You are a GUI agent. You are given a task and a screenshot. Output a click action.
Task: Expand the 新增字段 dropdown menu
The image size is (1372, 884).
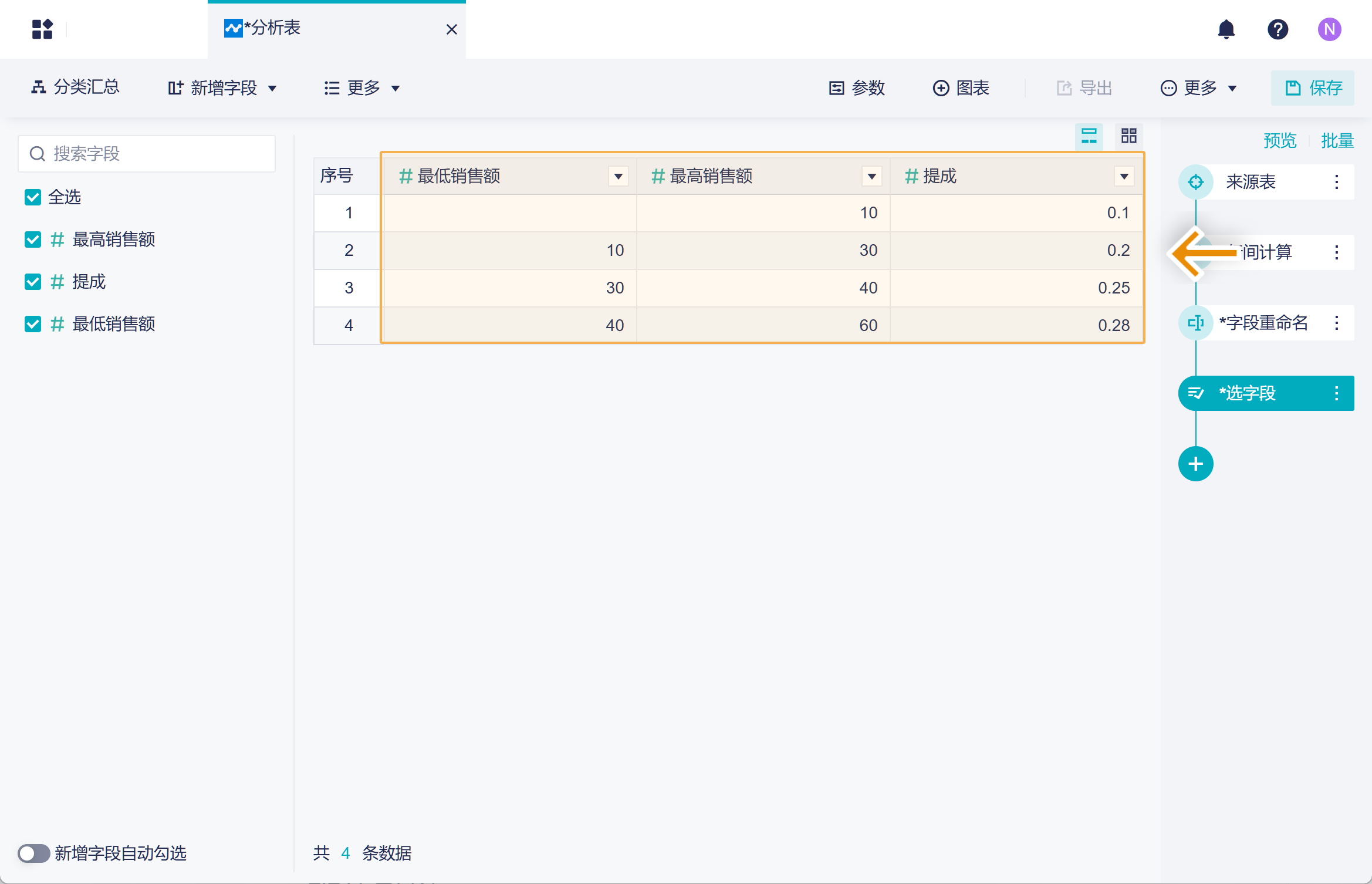pos(222,88)
